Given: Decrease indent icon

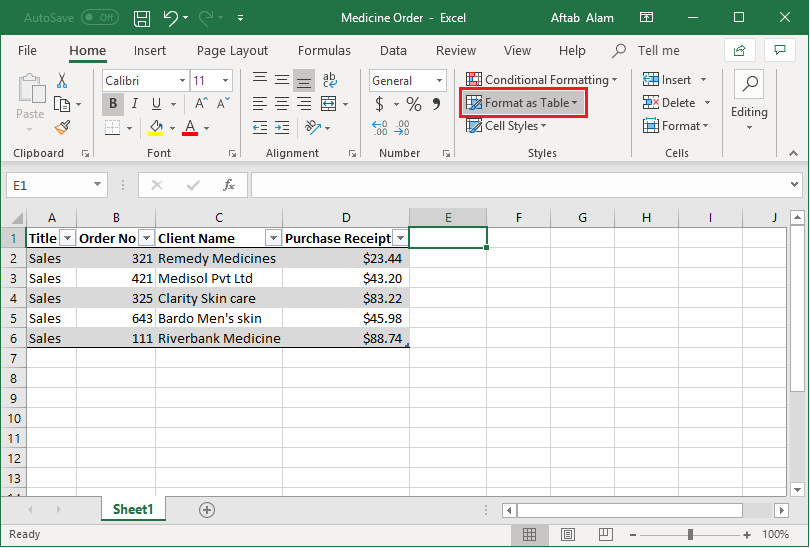Looking at the screenshot, I should pos(260,128).
